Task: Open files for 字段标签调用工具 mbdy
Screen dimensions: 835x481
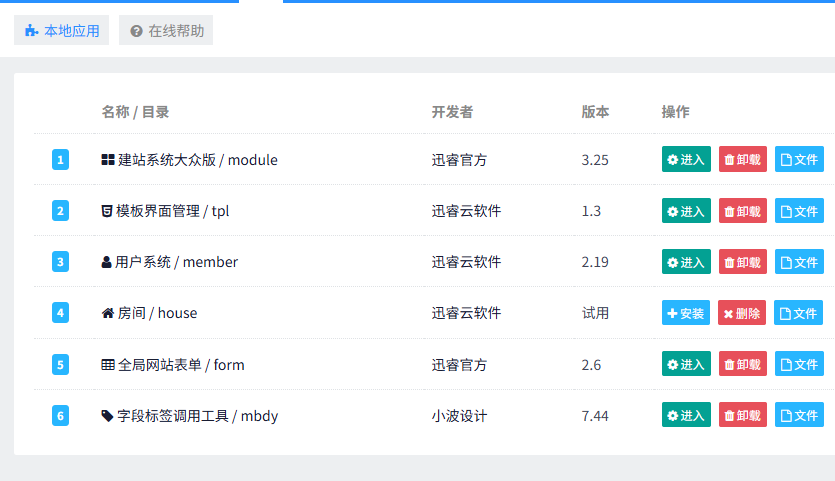Action: coord(799,416)
